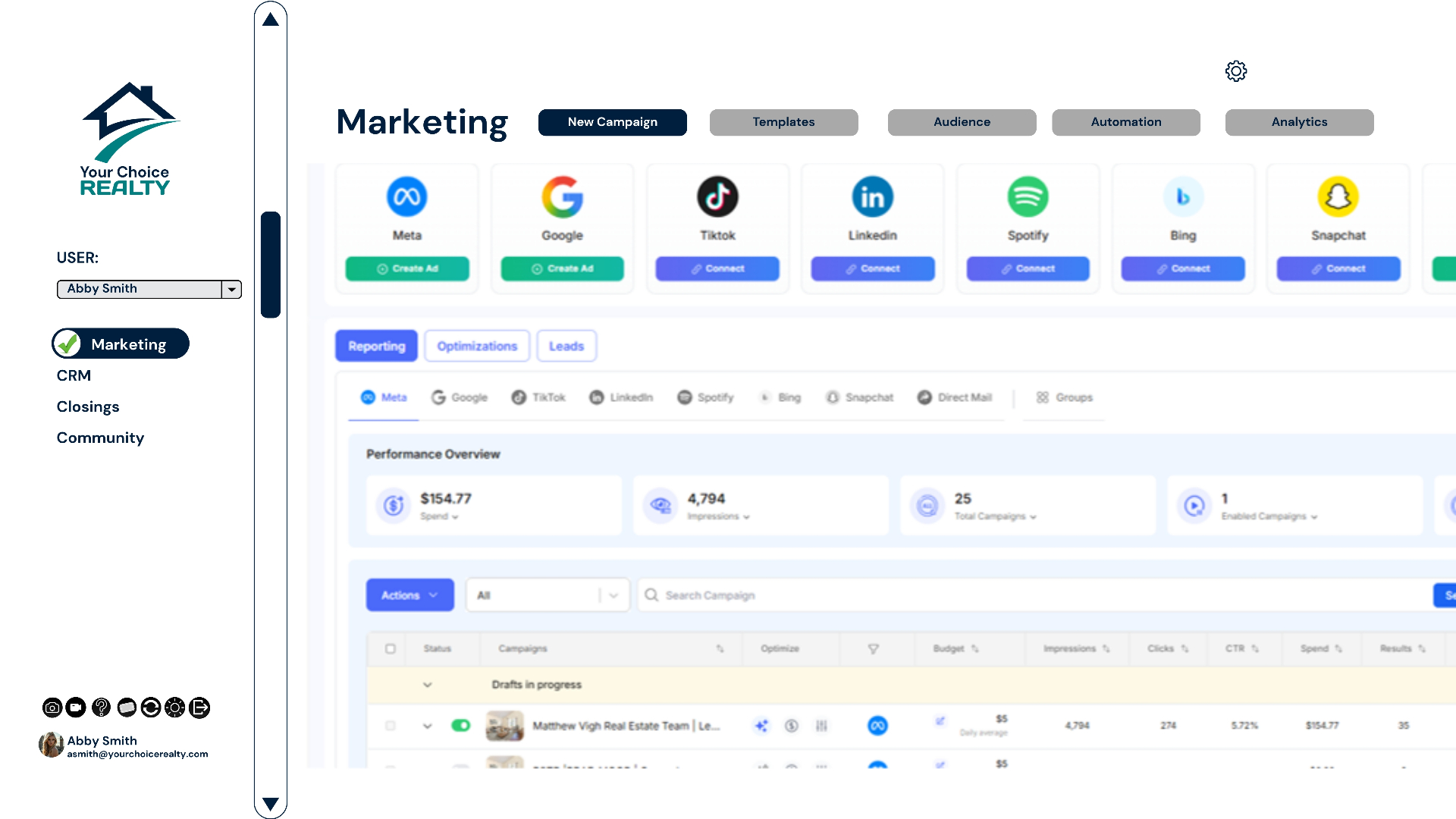Click the Bing logo icon card

[x=1183, y=197]
